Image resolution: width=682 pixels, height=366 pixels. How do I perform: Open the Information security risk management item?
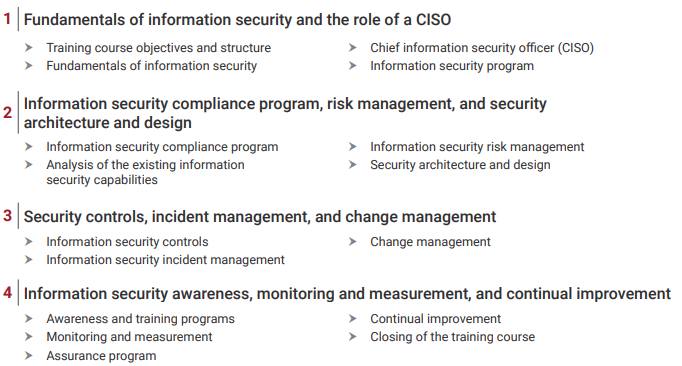click(477, 147)
